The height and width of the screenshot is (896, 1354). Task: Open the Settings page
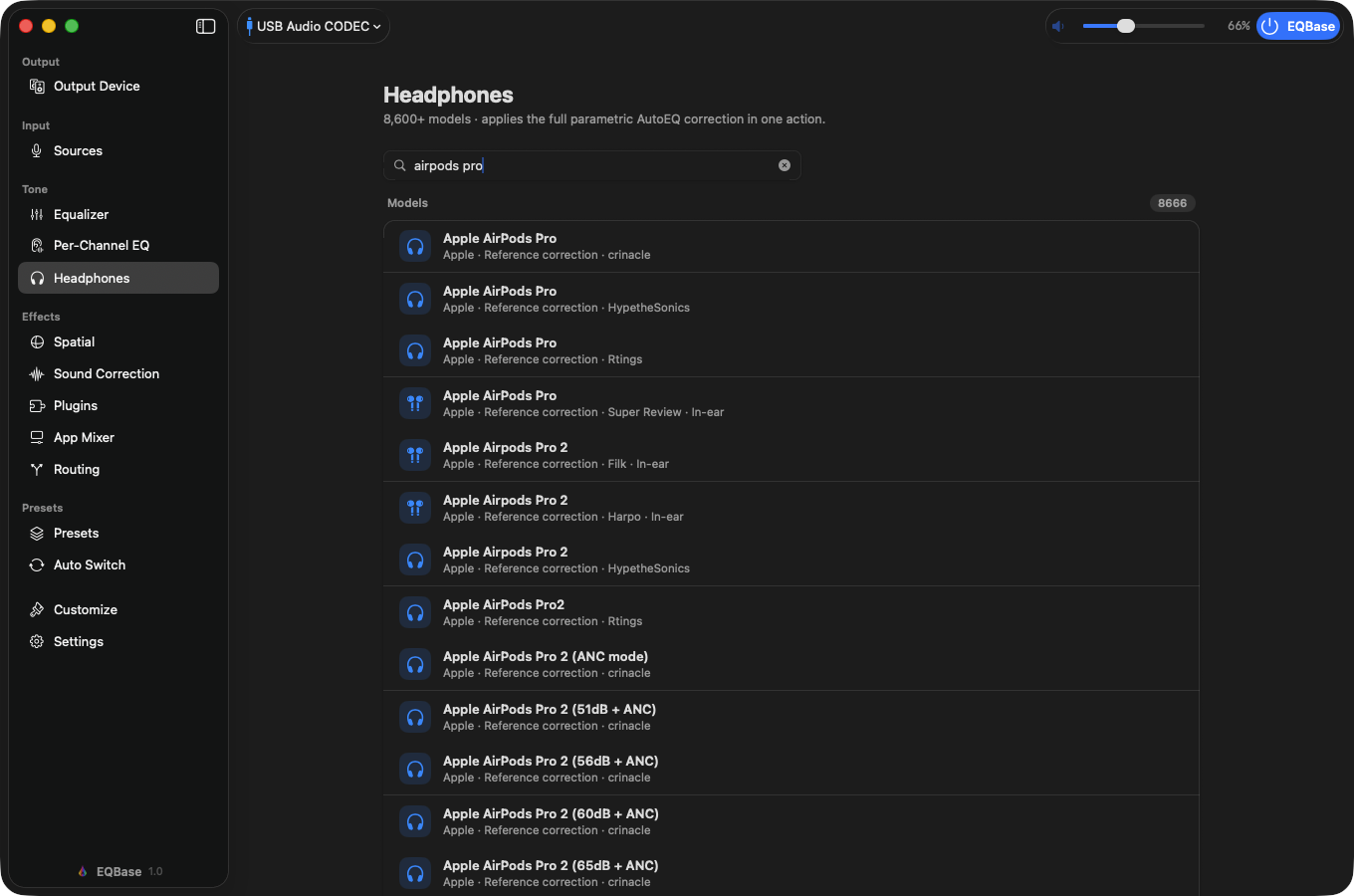click(118, 642)
